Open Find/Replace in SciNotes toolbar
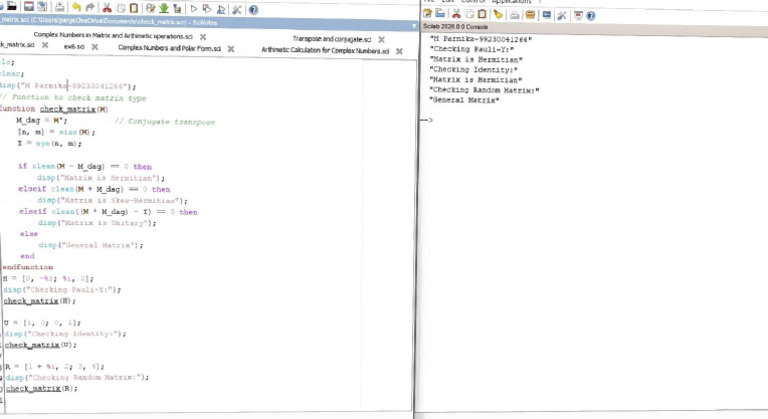Viewport: 768px width, 419px height. pyautogui.click(x=150, y=8)
